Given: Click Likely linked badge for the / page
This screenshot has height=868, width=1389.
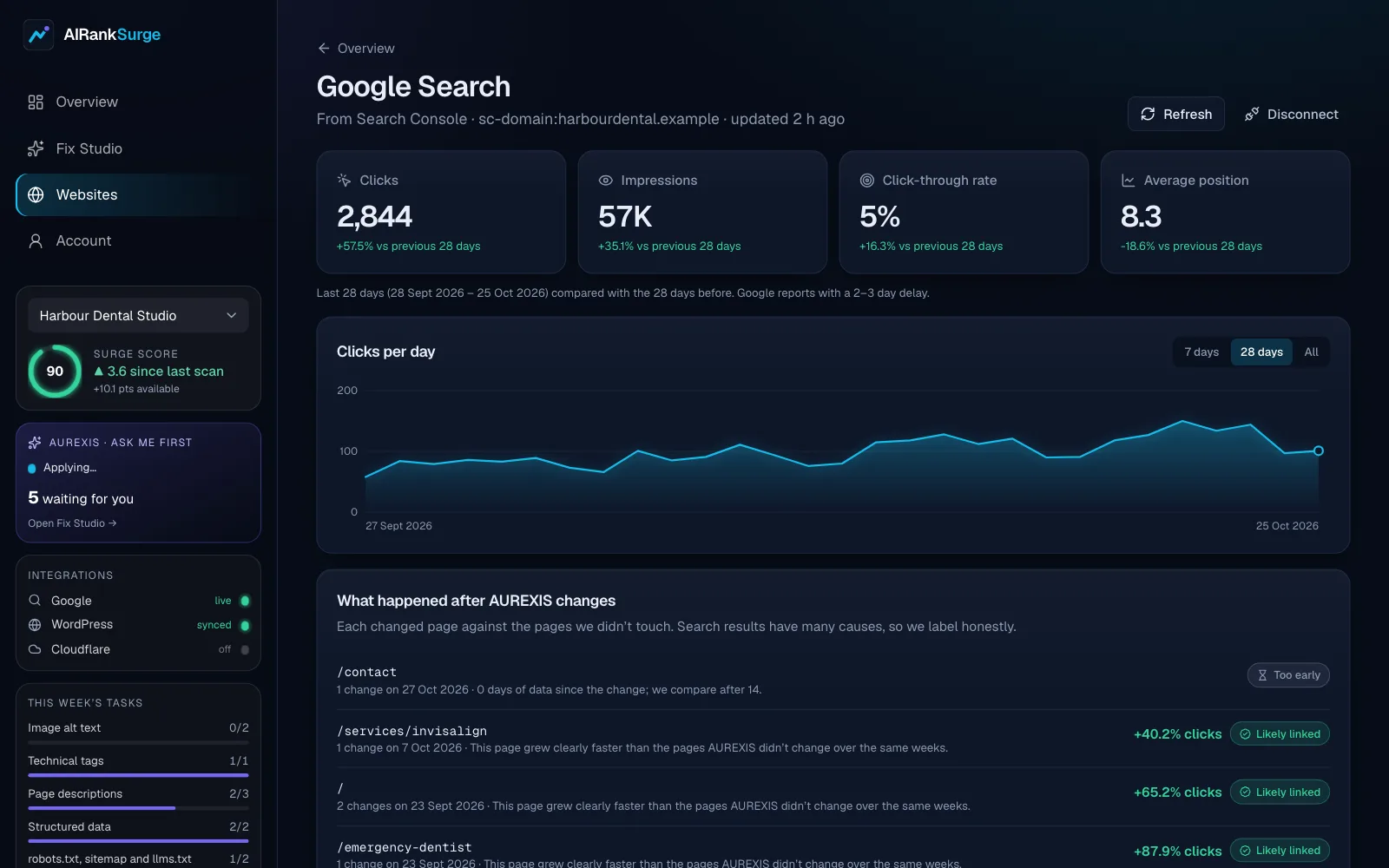Looking at the screenshot, I should click(1280, 792).
